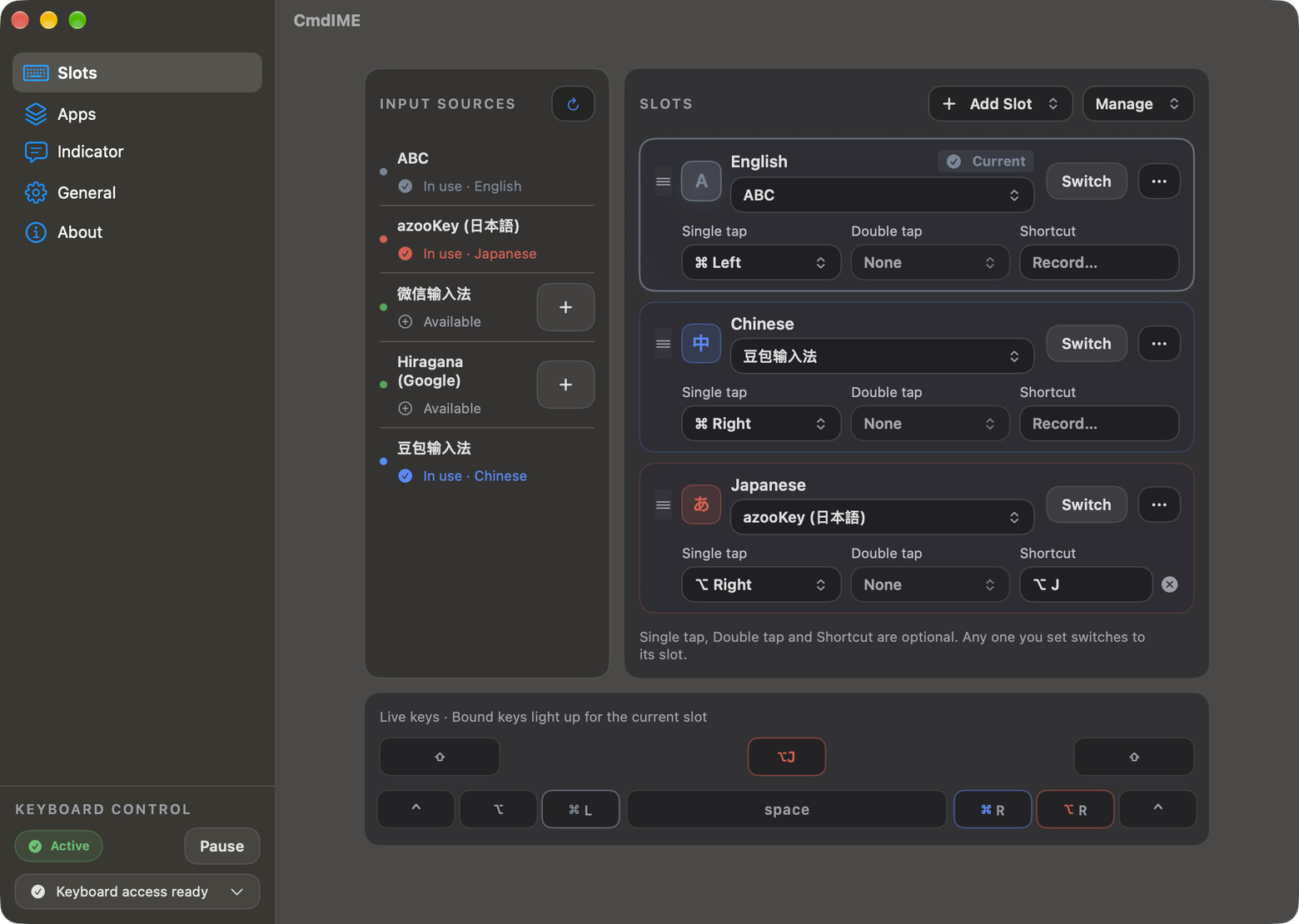Image resolution: width=1299 pixels, height=924 pixels.
Task: Open the Slots sidebar section
Action: 137,72
